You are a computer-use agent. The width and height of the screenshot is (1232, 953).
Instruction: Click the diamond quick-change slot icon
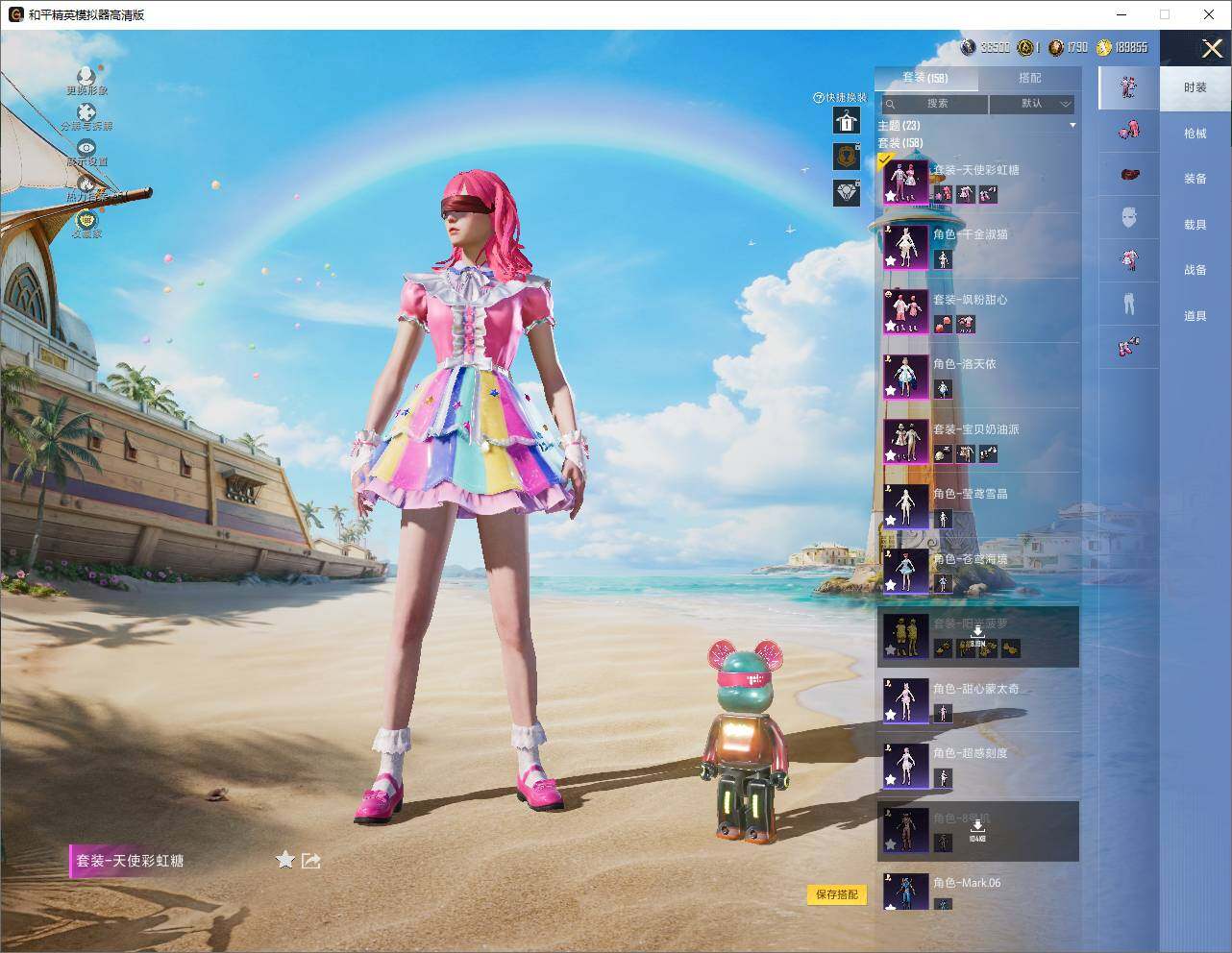tap(847, 192)
